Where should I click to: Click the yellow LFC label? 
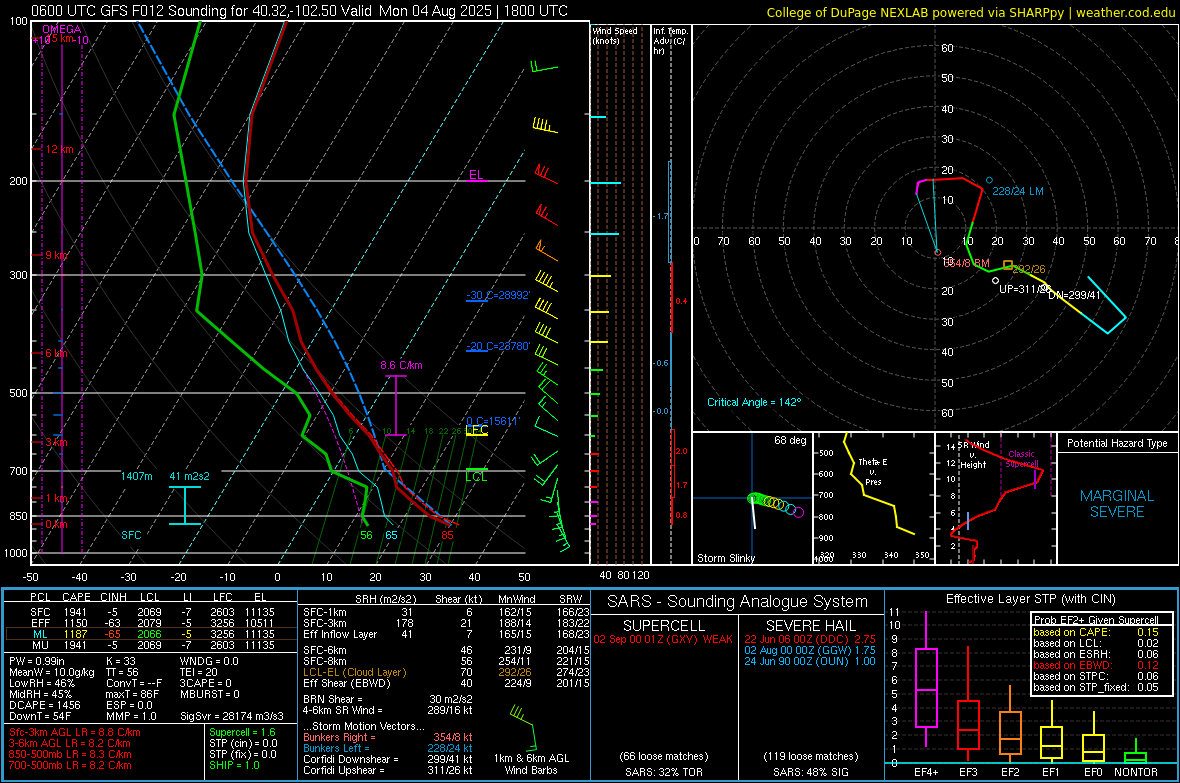click(476, 430)
